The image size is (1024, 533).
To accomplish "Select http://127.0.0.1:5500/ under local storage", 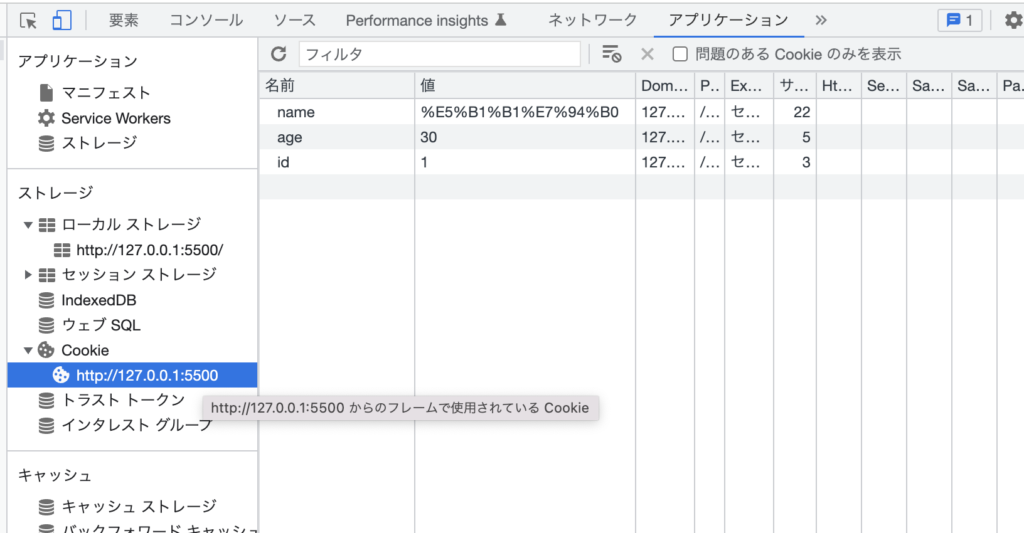I will point(149,250).
